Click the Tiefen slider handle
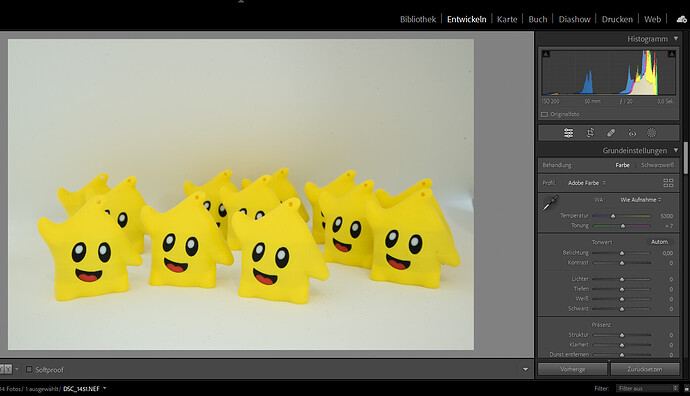 pyautogui.click(x=622, y=289)
